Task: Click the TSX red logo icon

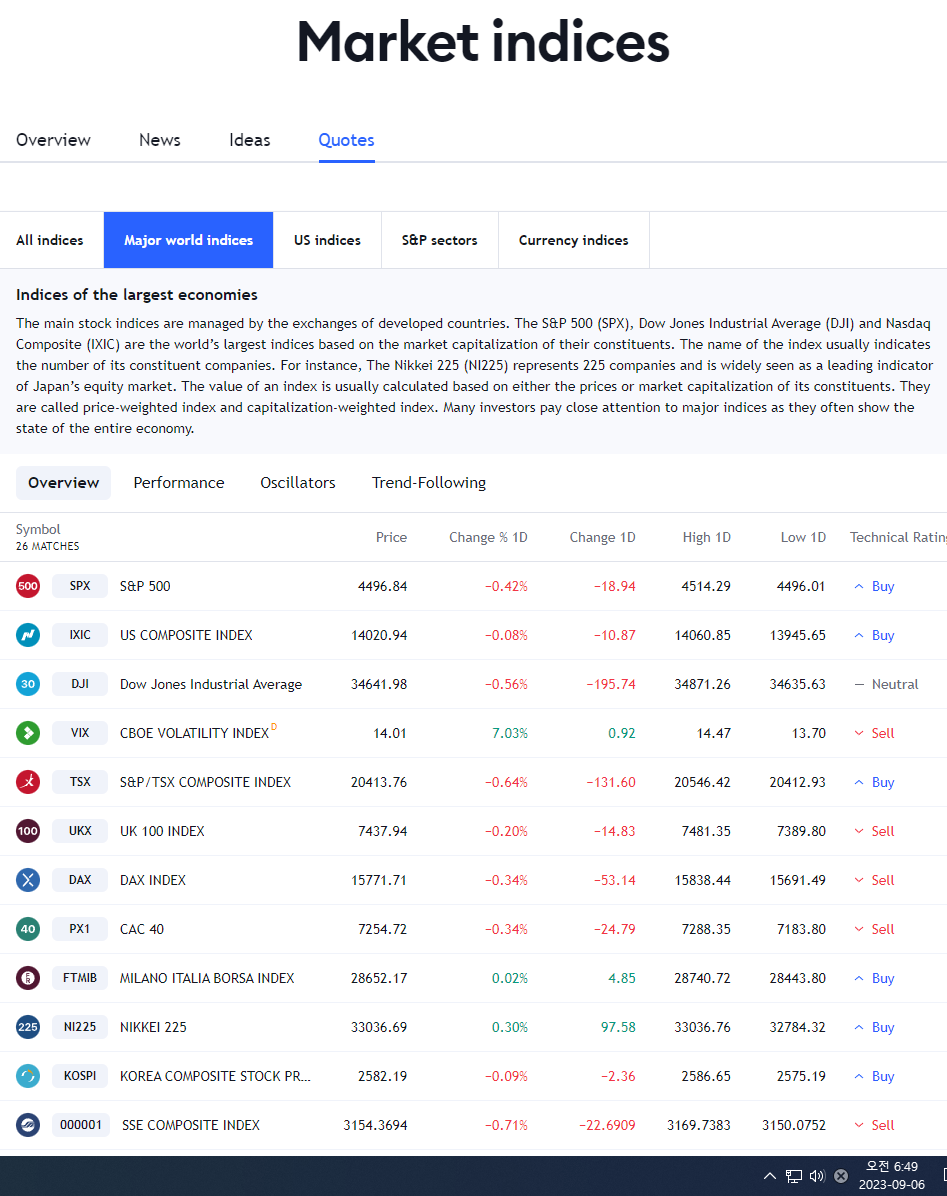Action: (28, 782)
